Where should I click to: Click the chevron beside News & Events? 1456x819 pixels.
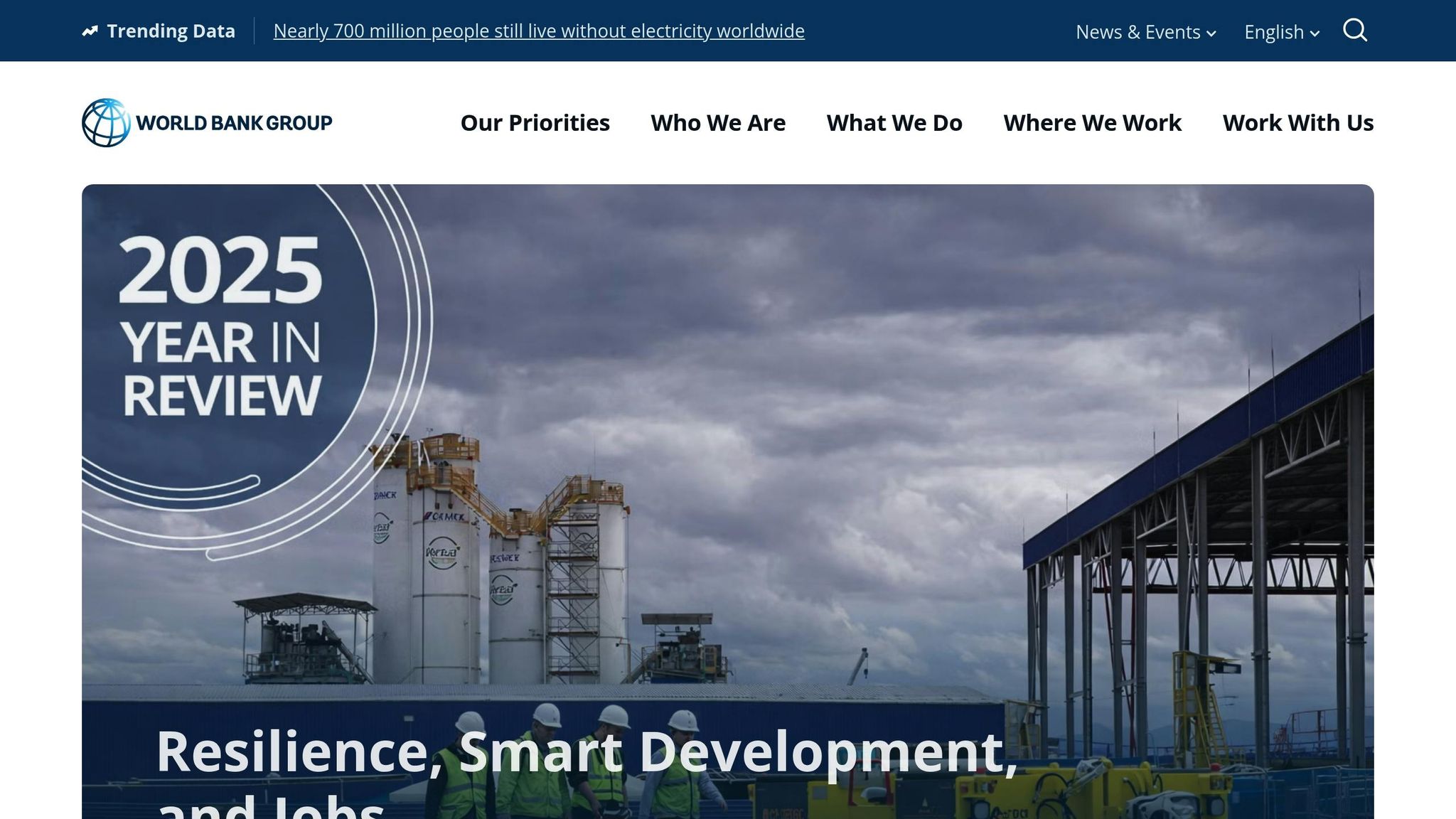coord(1211,33)
